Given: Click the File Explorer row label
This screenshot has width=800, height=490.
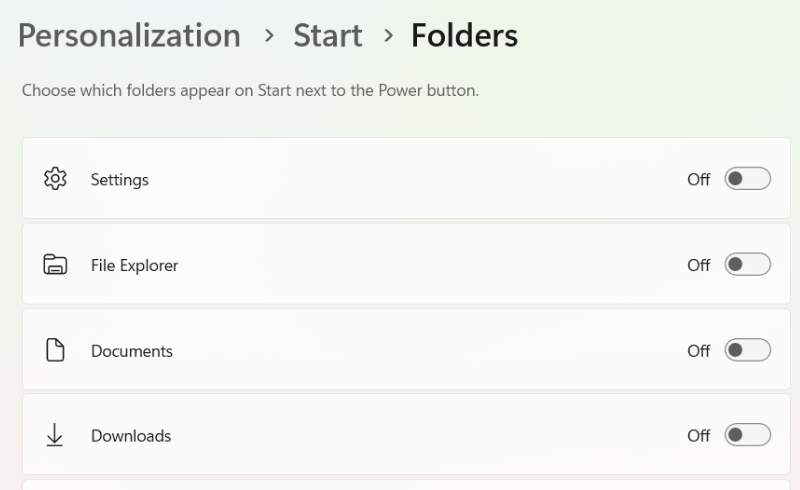Looking at the screenshot, I should click(x=135, y=265).
